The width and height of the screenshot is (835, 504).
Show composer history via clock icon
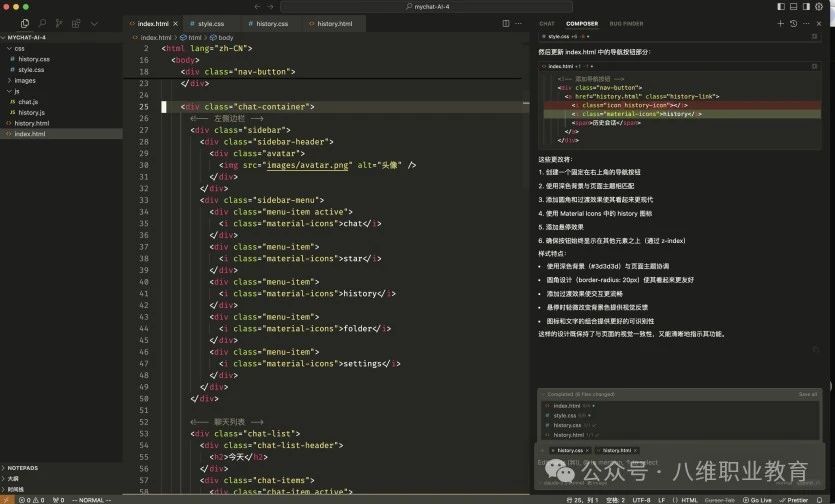click(x=794, y=23)
